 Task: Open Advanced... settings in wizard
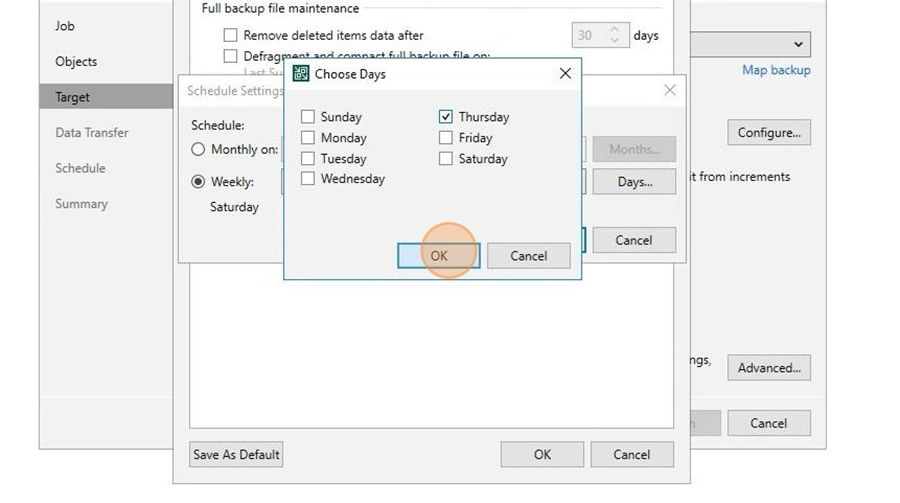(x=769, y=367)
